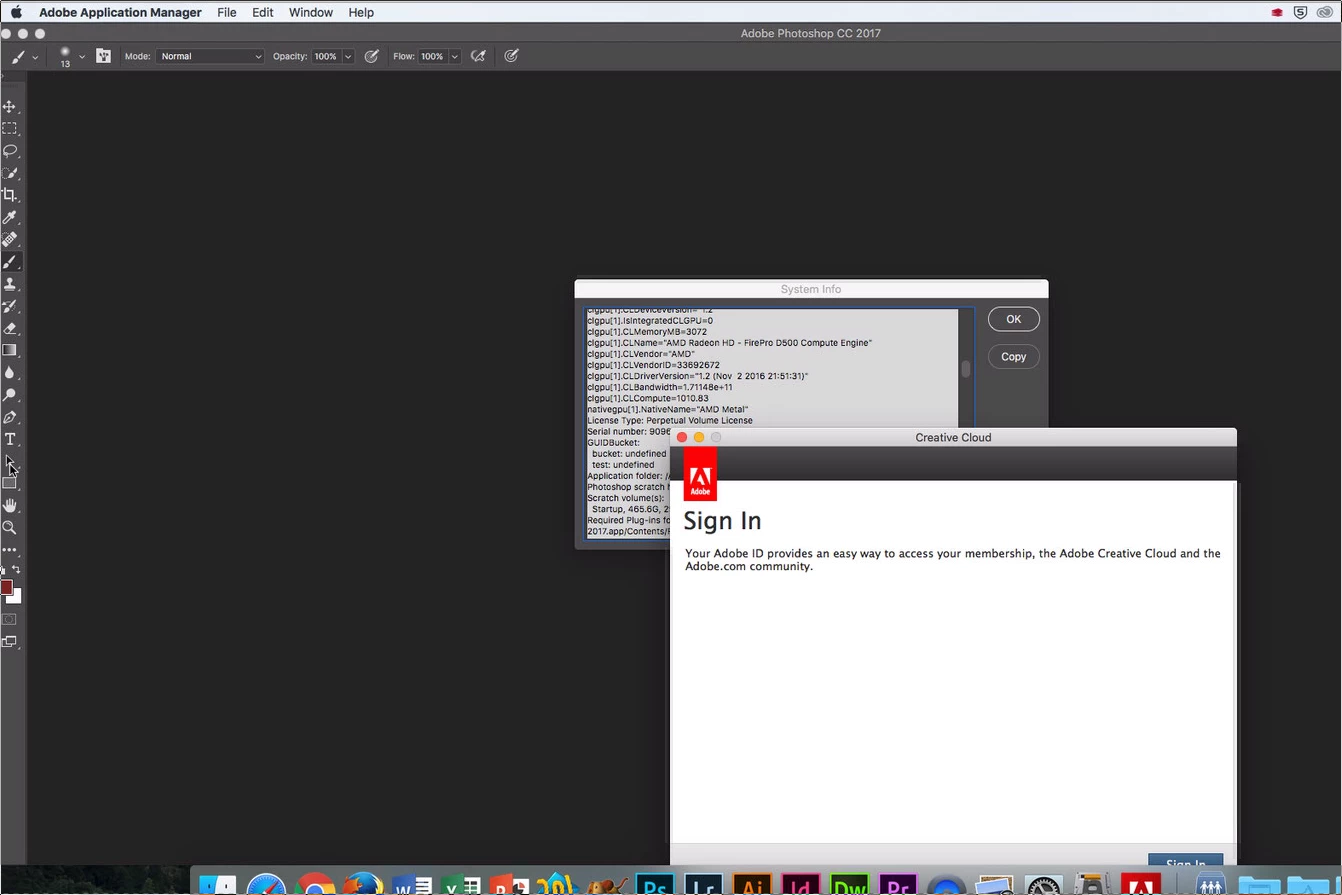This screenshot has width=1342, height=895.
Task: Select the Brush tool in tools panel
Action: pyautogui.click(x=10, y=262)
